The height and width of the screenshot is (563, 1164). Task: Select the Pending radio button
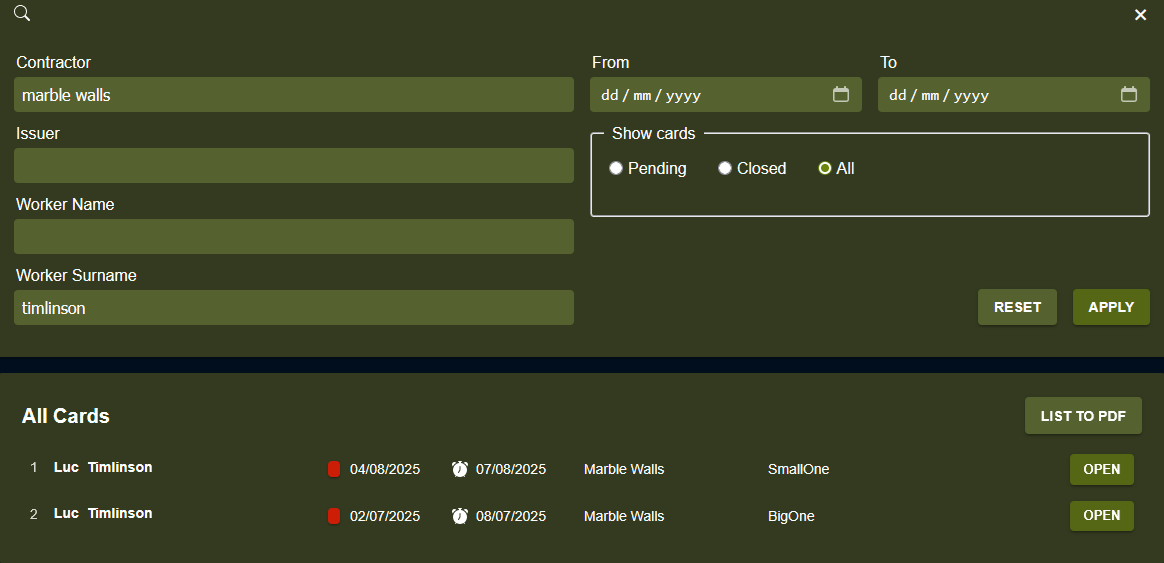(616, 168)
